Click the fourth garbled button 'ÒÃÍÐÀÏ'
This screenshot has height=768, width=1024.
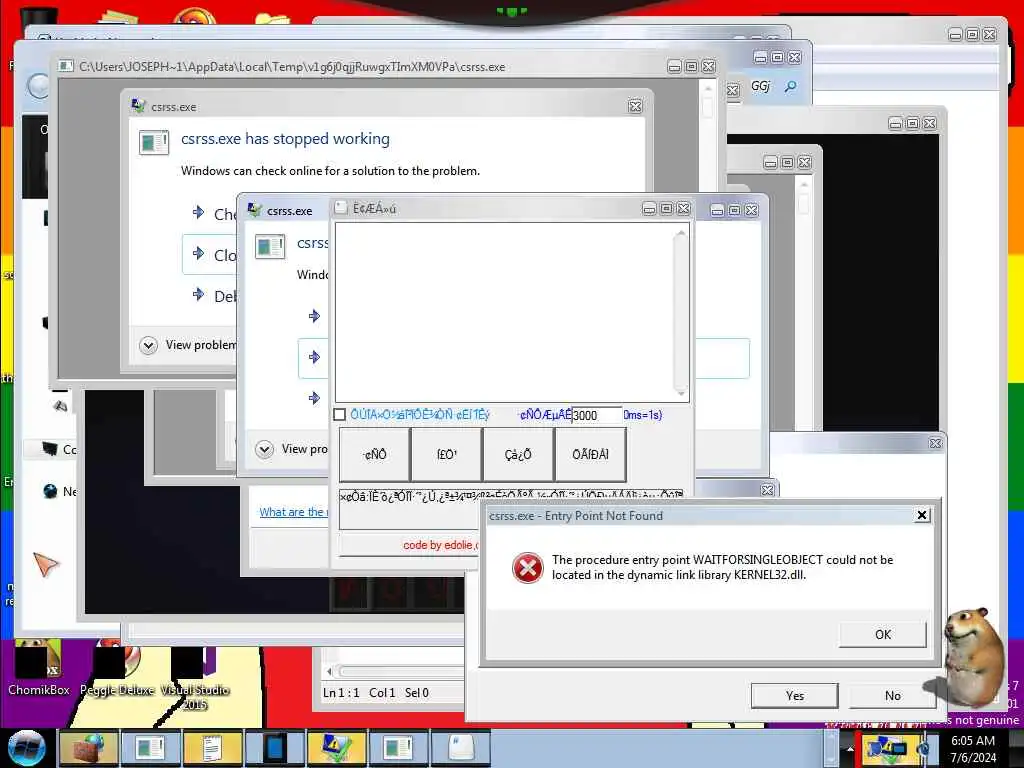(x=590, y=455)
